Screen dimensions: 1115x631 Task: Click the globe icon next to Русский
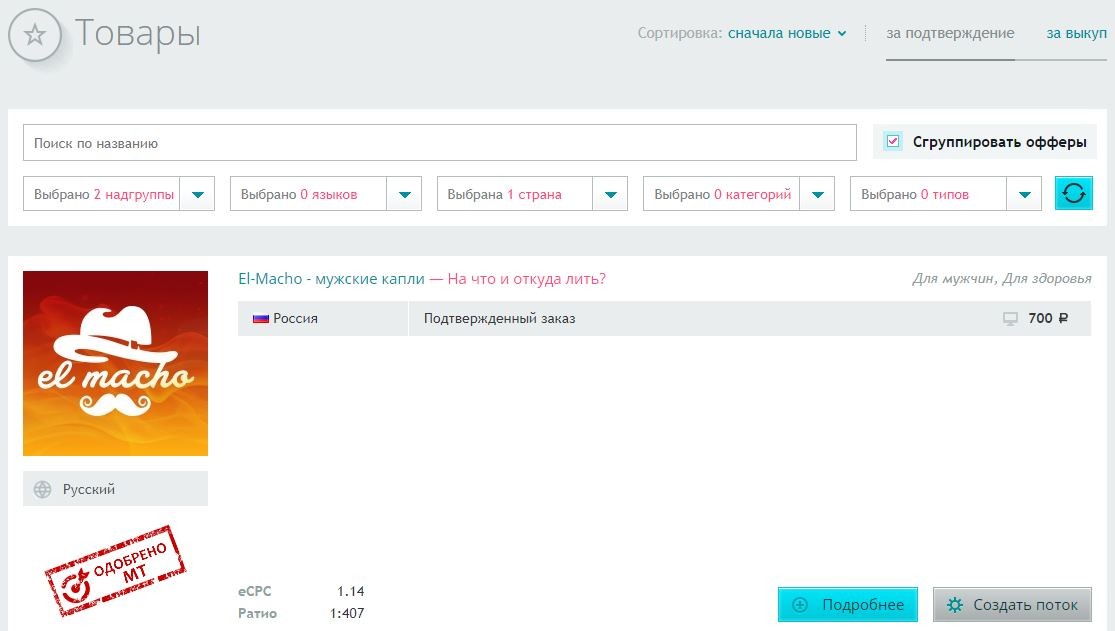pyautogui.click(x=43, y=489)
